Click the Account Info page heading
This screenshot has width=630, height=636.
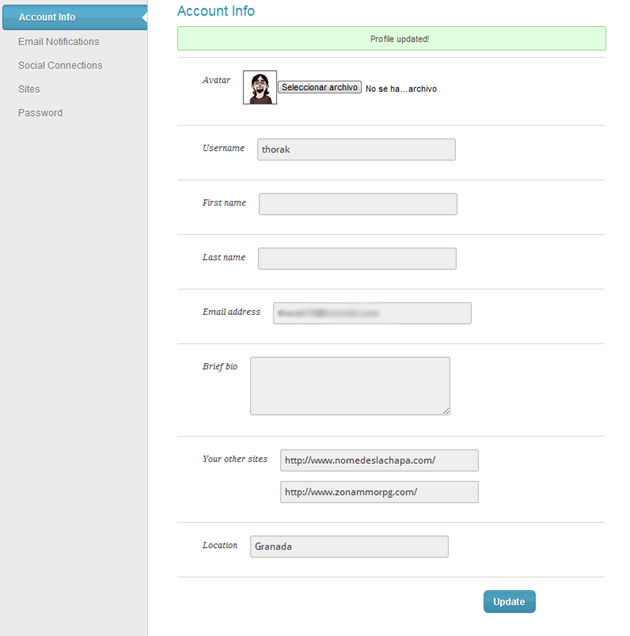point(216,11)
